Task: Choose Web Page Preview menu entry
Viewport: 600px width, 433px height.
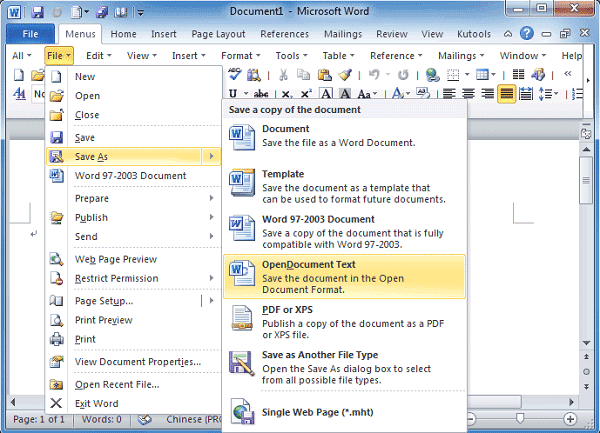Action: click(134, 259)
